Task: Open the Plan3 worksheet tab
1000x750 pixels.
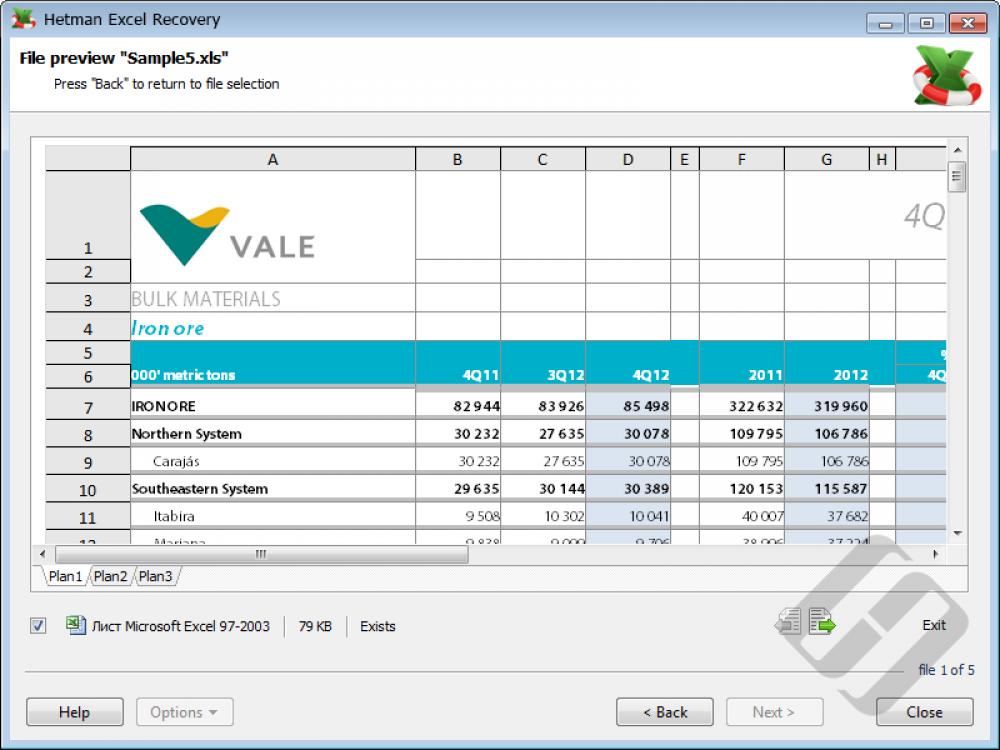Action: pyautogui.click(x=156, y=576)
